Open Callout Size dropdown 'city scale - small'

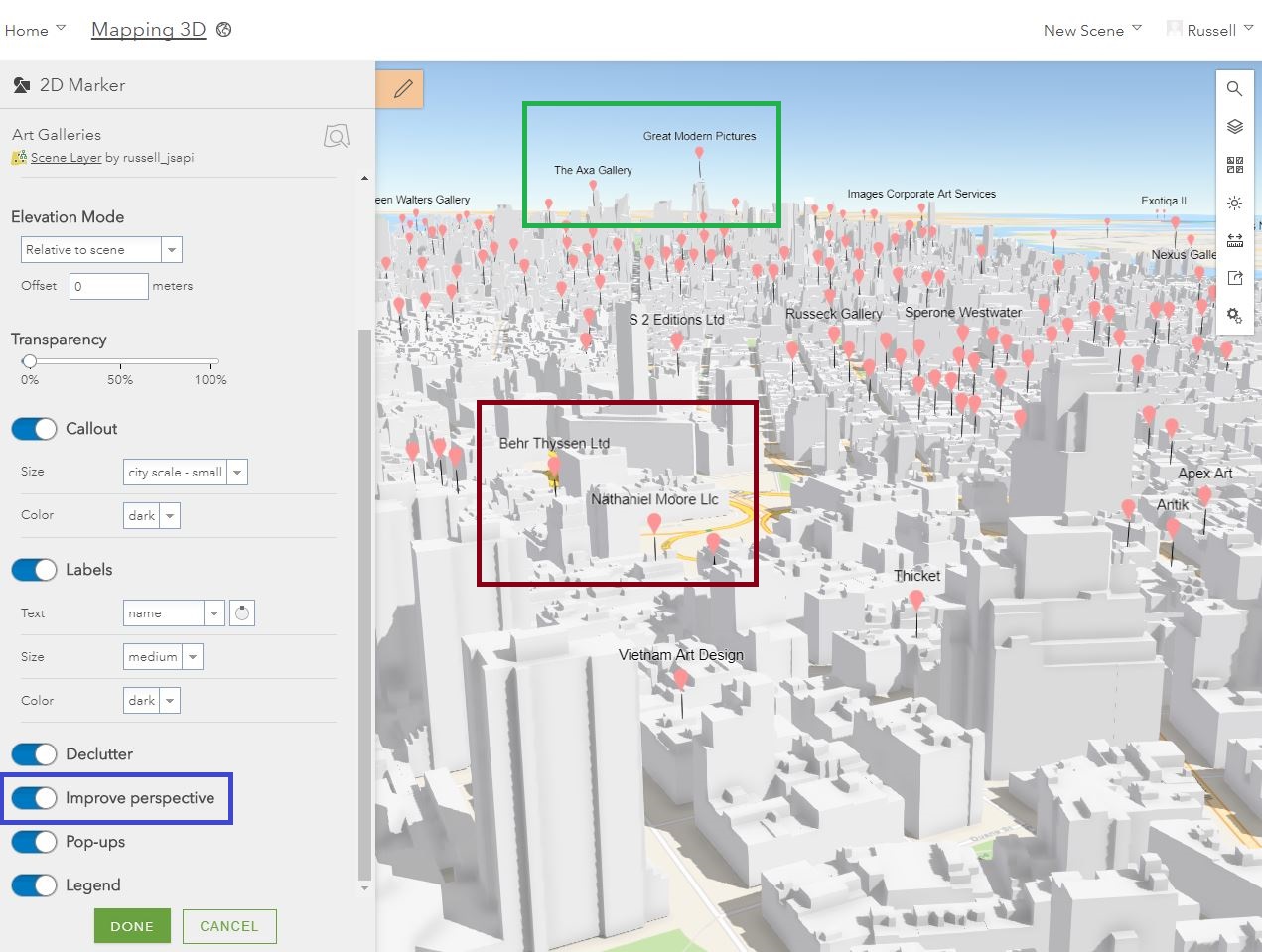pos(186,473)
